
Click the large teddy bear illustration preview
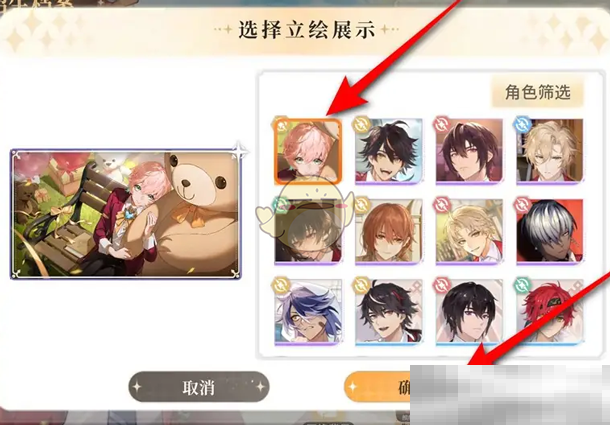coord(126,214)
